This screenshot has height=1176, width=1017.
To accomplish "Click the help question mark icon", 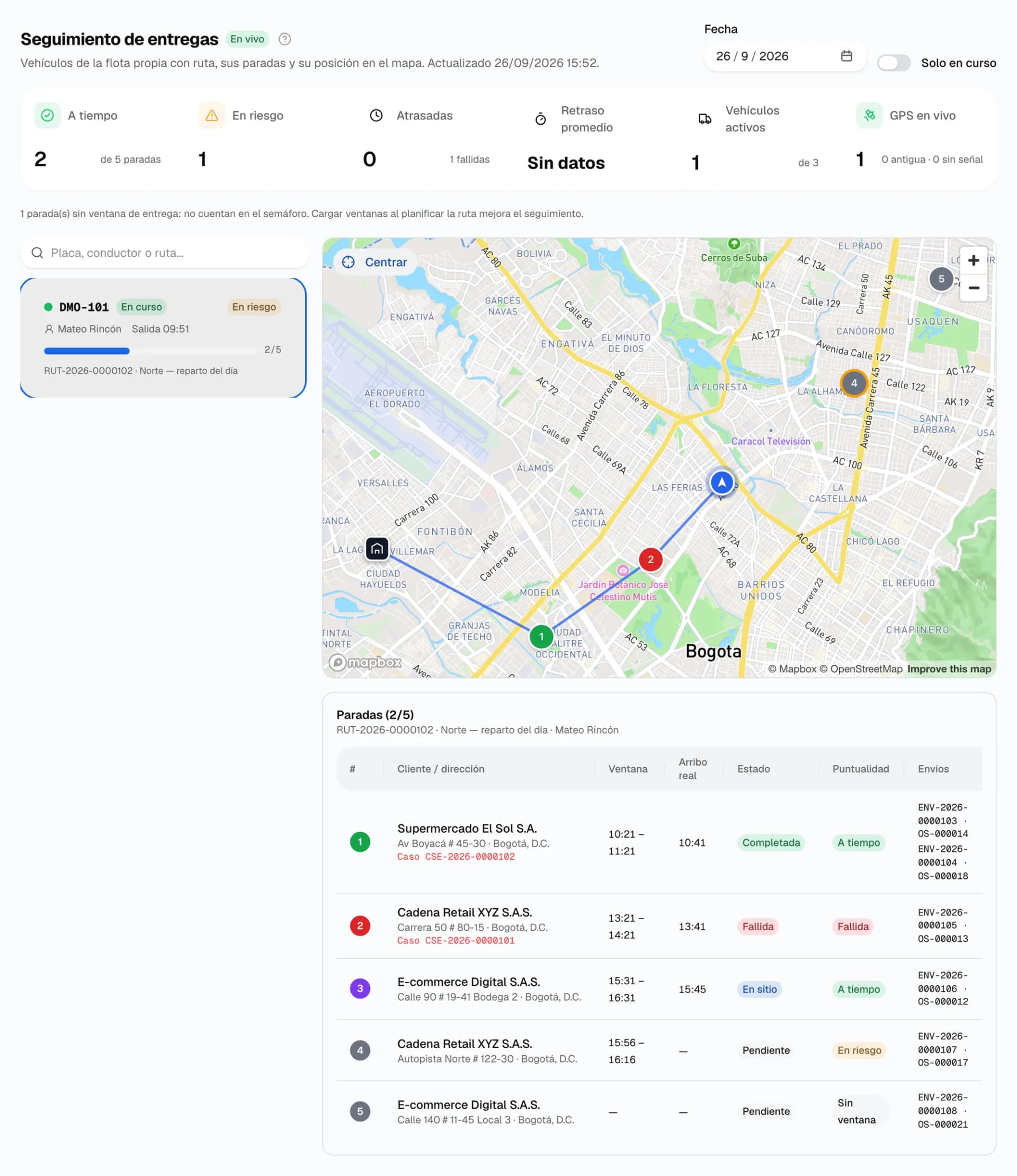I will click(285, 39).
